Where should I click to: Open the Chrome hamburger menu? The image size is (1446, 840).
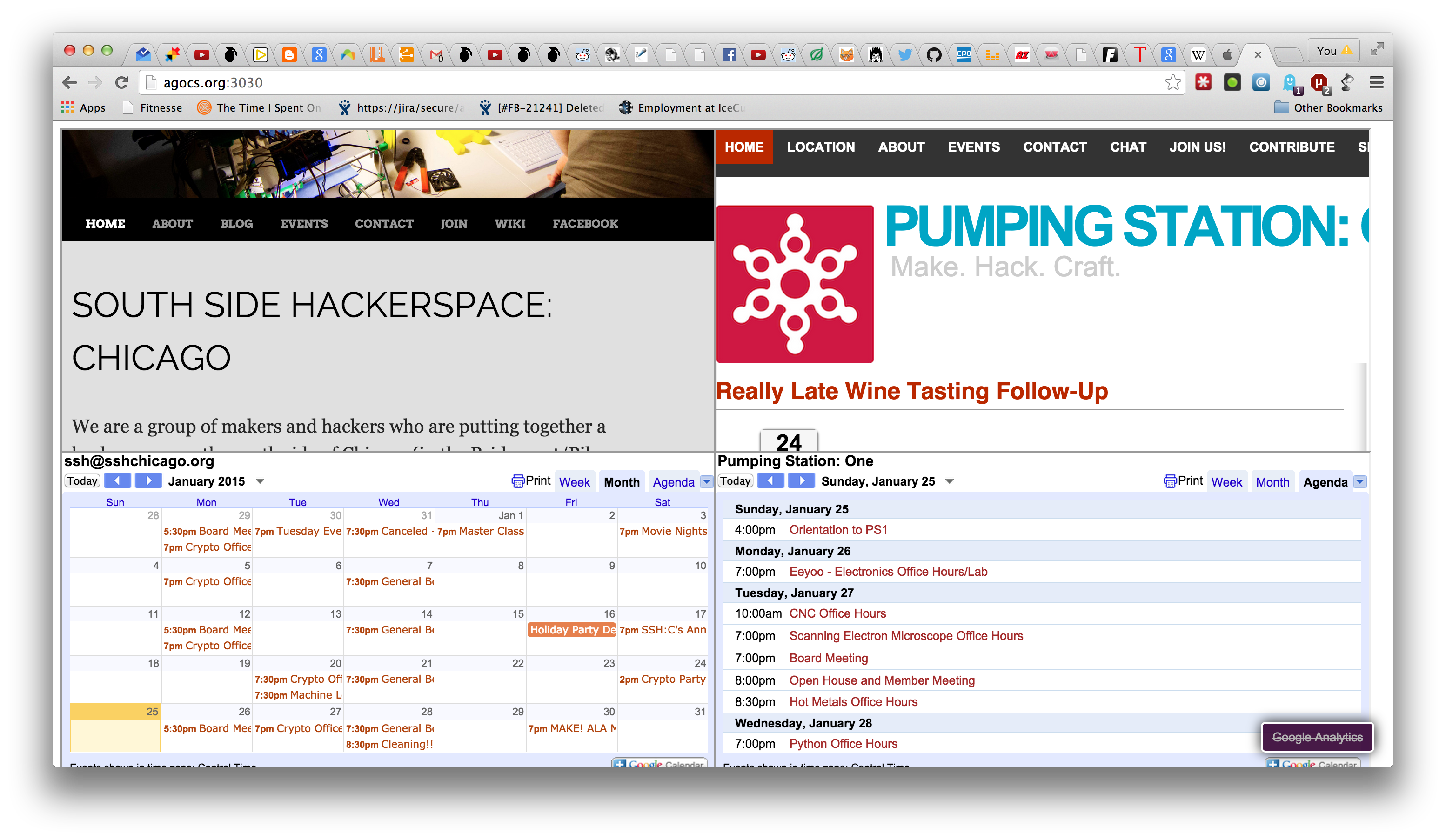pyautogui.click(x=1376, y=83)
